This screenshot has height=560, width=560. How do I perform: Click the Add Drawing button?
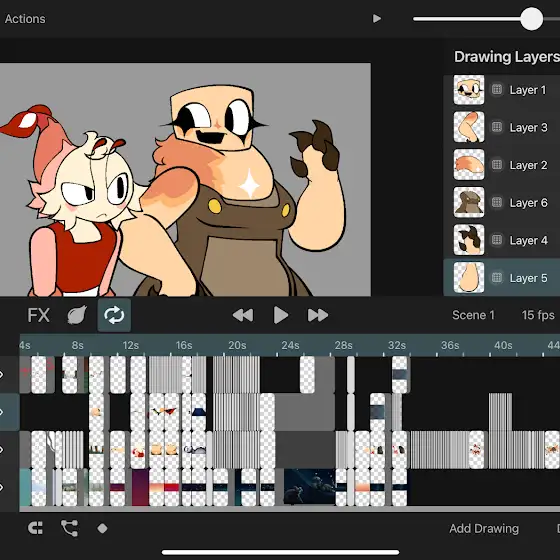point(484,529)
